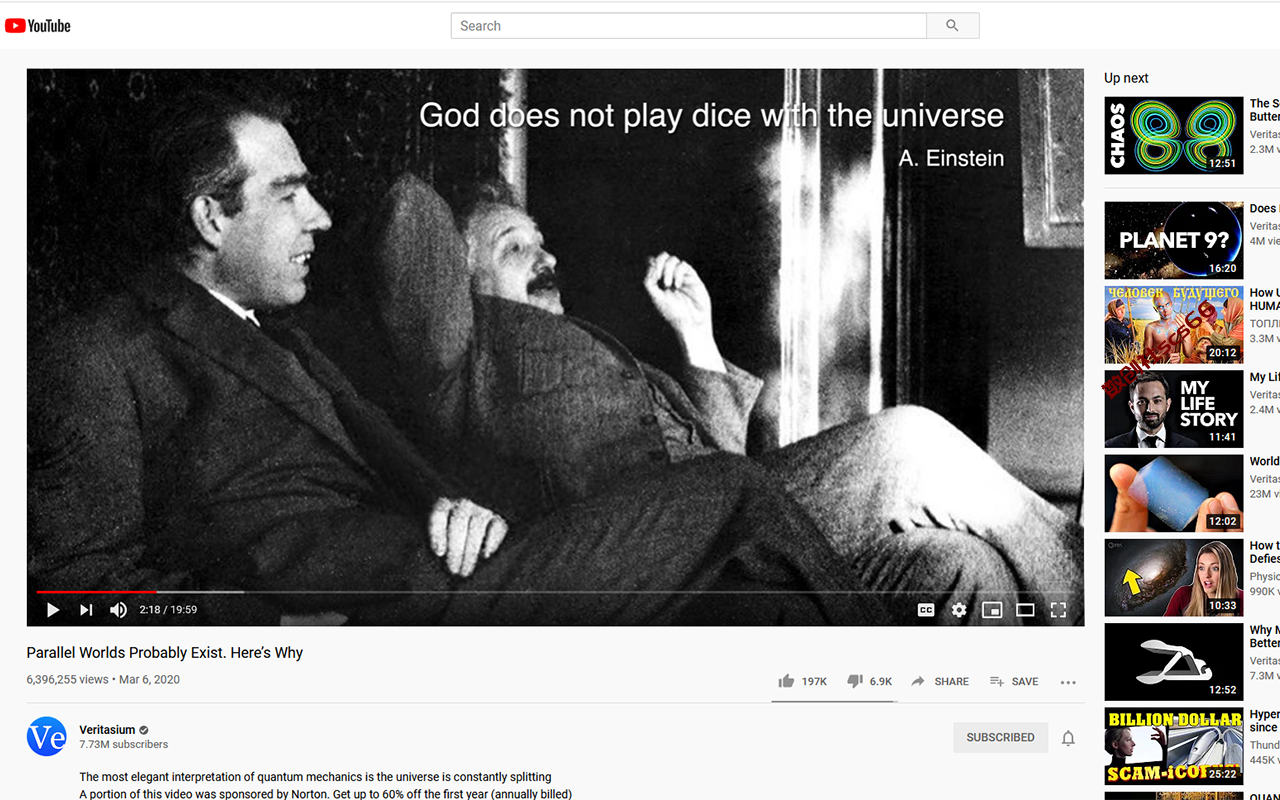The height and width of the screenshot is (800, 1280).
Task: Click the search magnifier button
Action: (952, 26)
